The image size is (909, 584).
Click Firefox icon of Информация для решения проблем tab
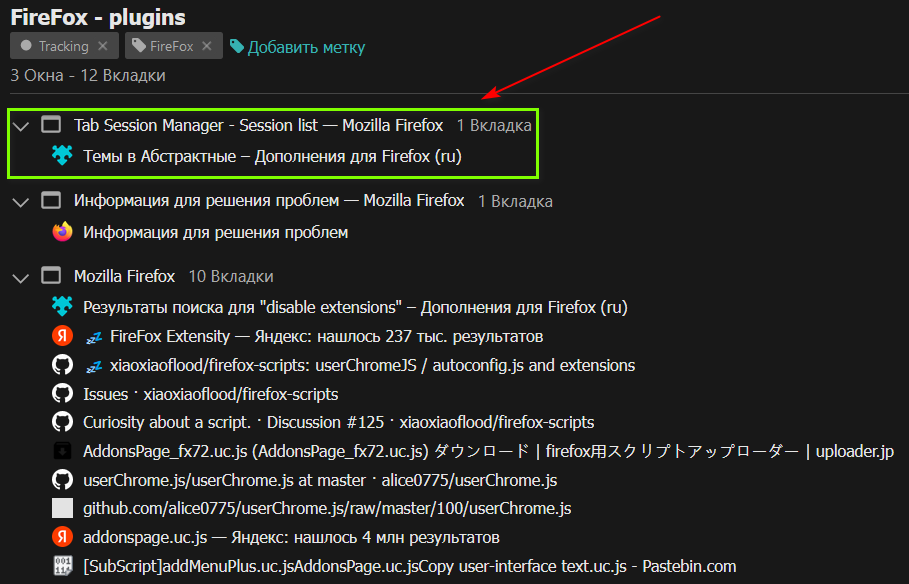click(62, 231)
